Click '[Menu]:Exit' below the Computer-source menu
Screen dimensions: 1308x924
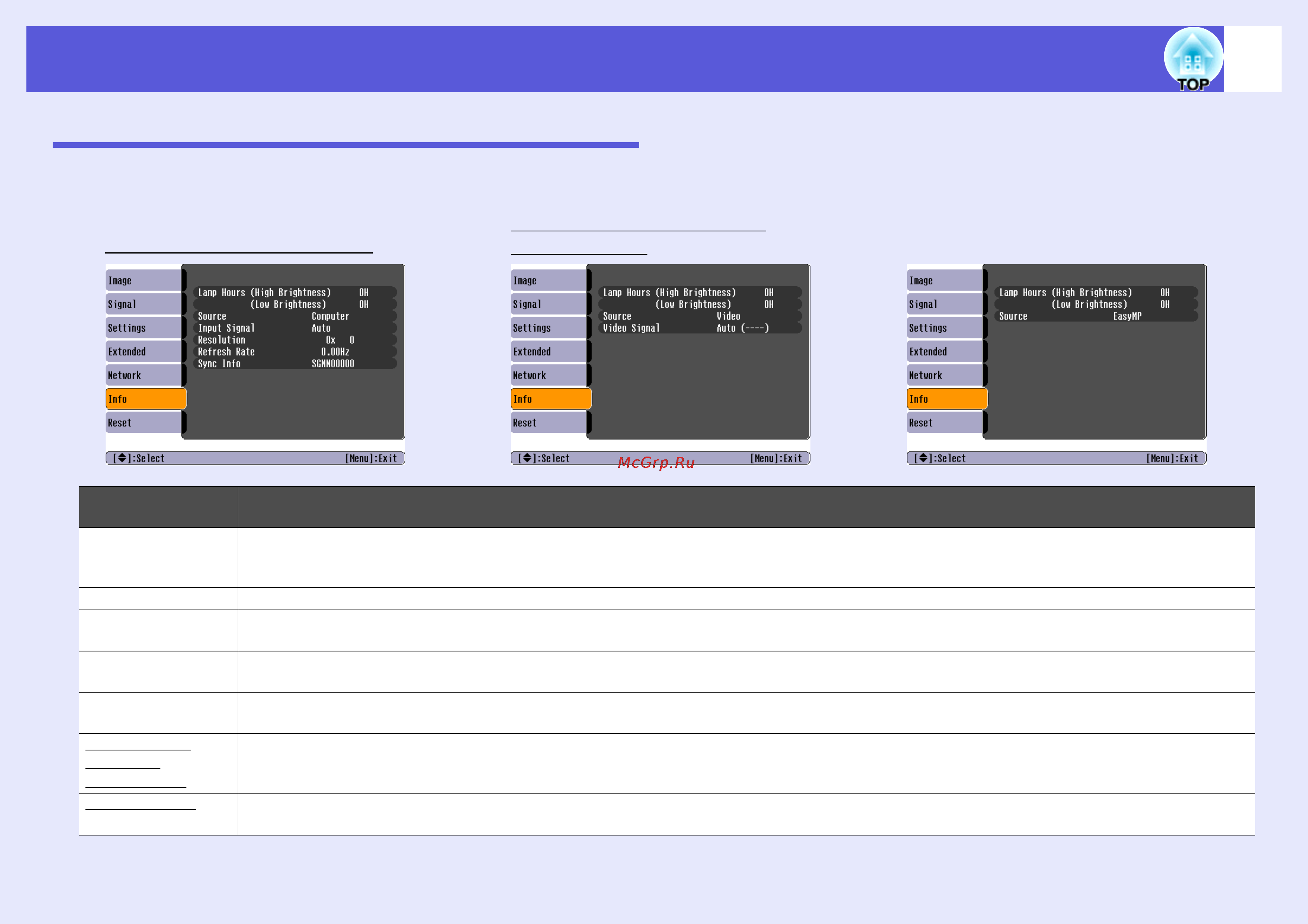[x=371, y=459]
